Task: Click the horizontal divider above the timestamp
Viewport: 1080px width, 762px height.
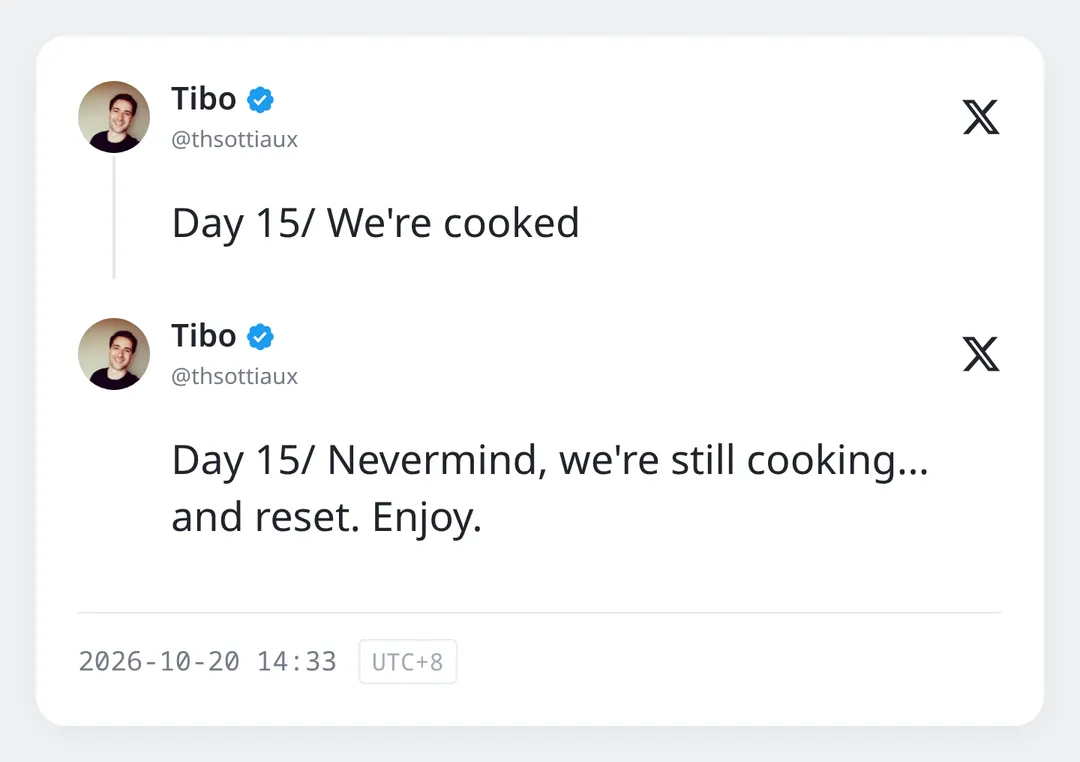Action: [540, 612]
